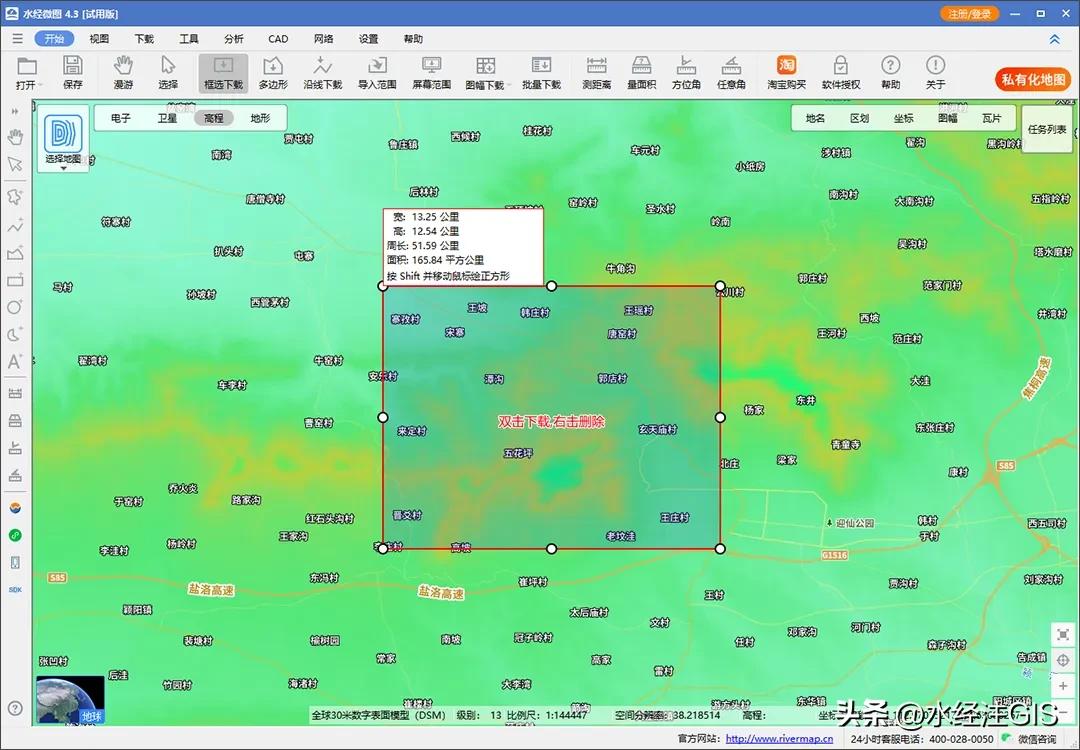This screenshot has height=750, width=1080.
Task: Open the 分析 ribbon tab
Action: pyautogui.click(x=233, y=39)
